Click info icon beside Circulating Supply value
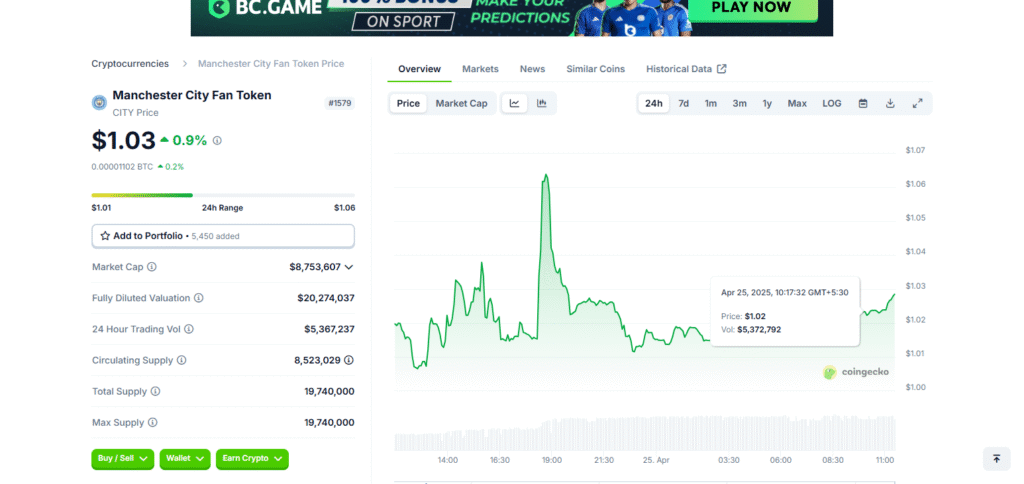Screen dimensions: 1024x484 [x=348, y=360]
